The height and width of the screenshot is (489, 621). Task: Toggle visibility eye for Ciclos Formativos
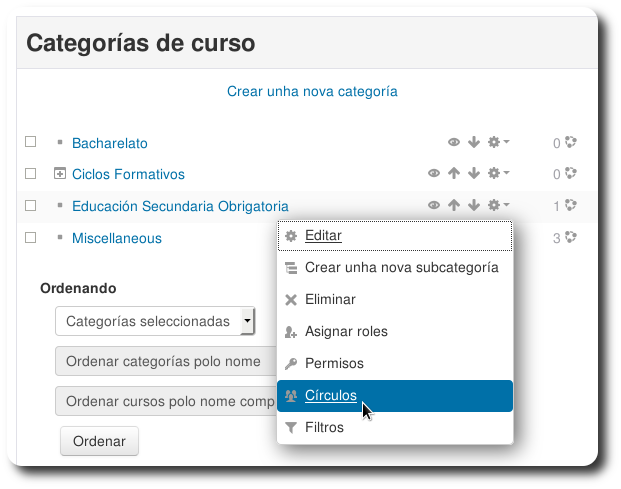tap(434, 173)
